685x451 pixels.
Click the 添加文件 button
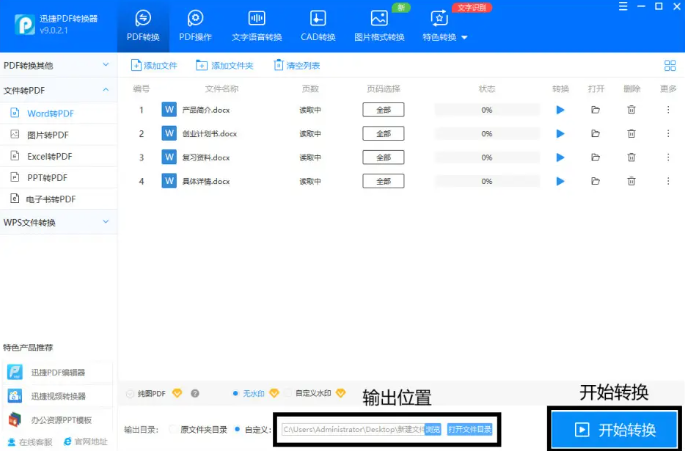tap(154, 66)
